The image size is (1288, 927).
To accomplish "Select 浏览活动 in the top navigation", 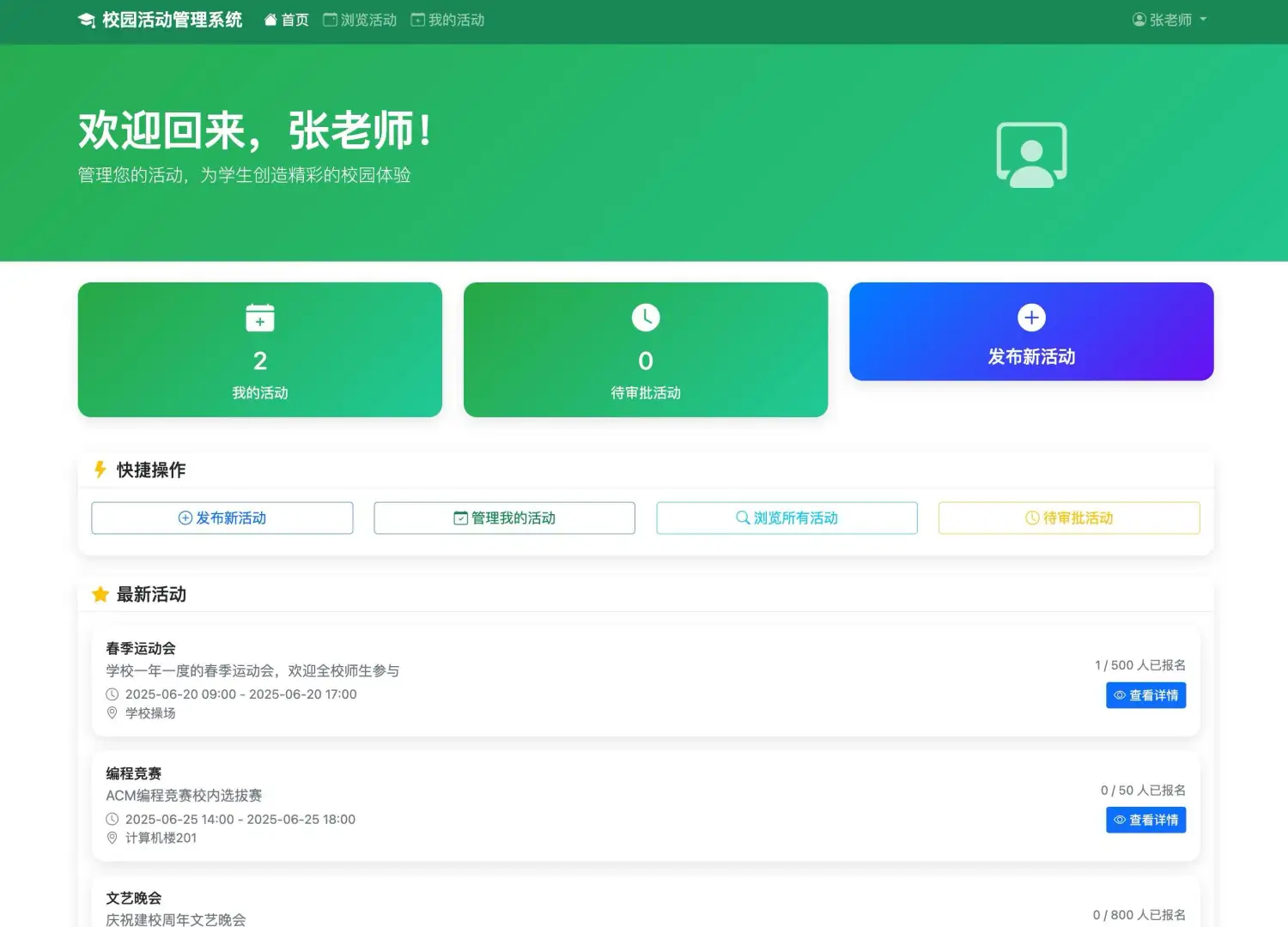I will point(359,19).
